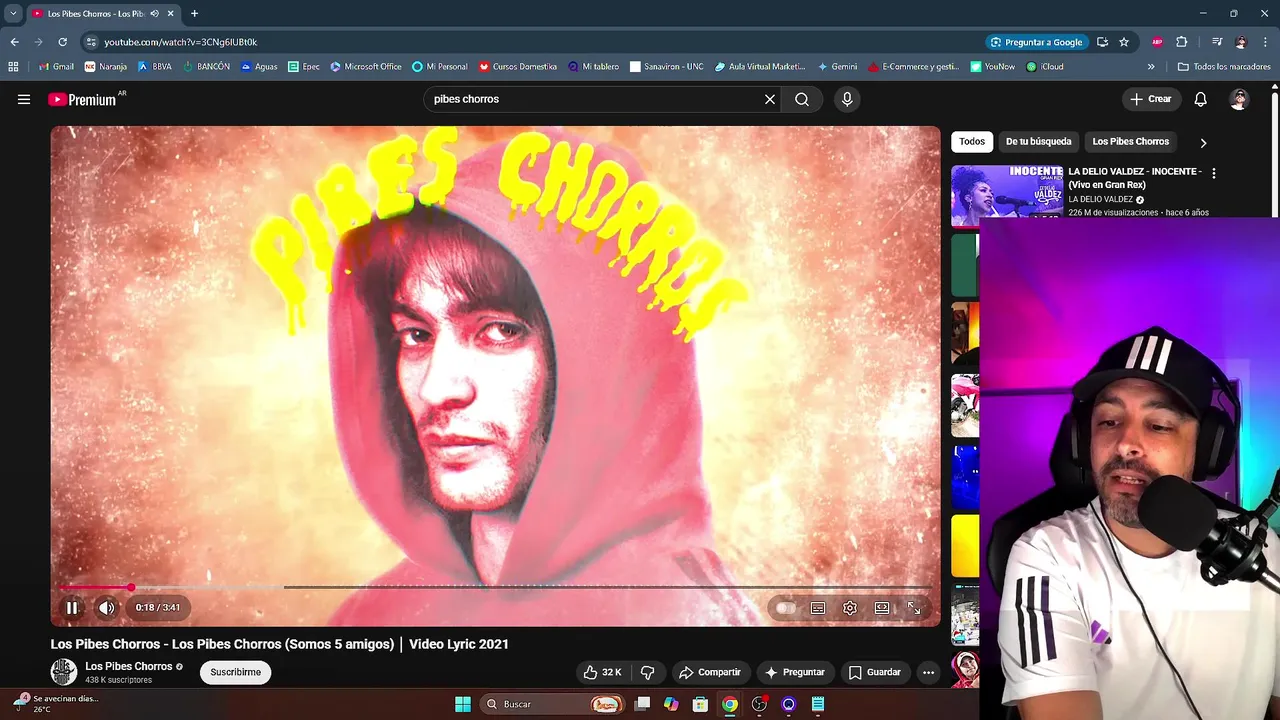Switch to theater mode

click(882, 608)
